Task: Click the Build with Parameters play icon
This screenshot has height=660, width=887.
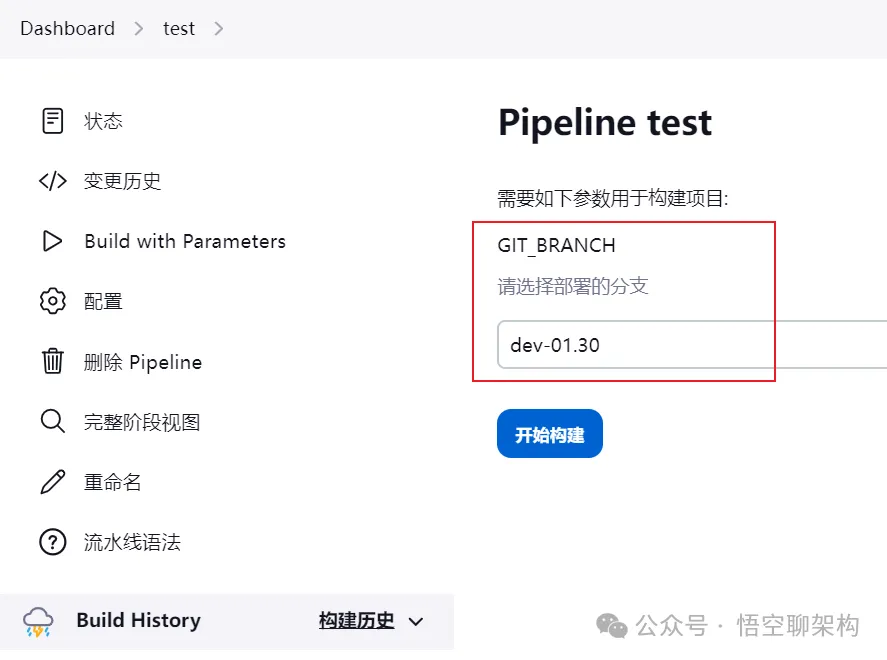Action: click(52, 241)
